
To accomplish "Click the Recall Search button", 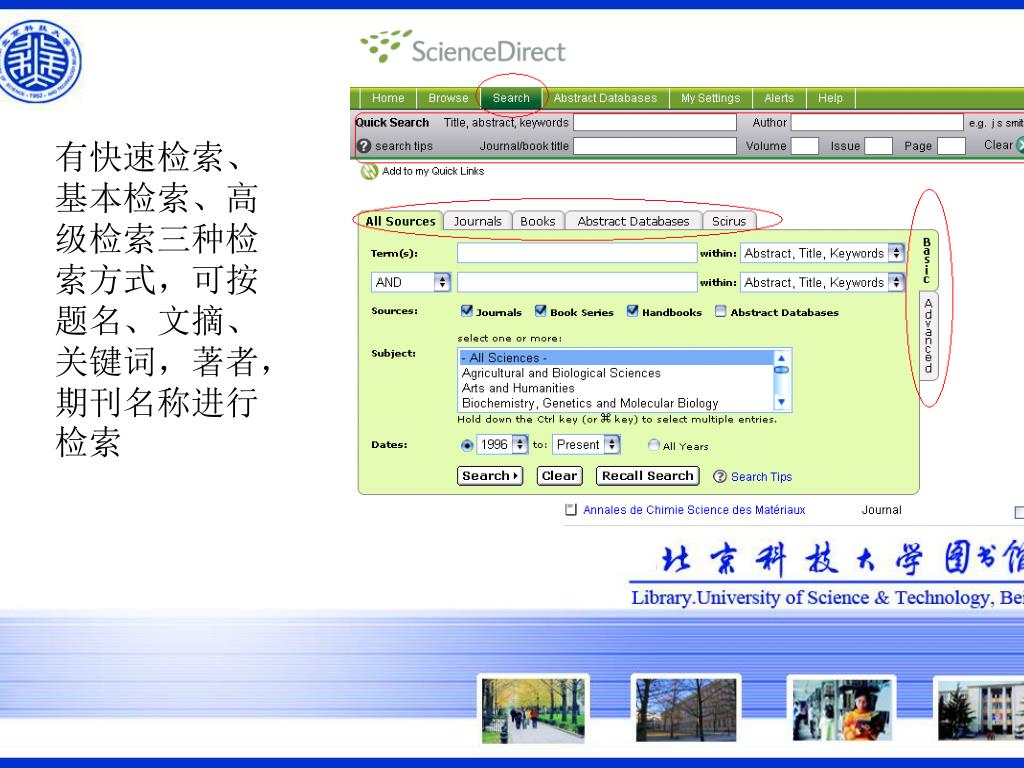I will pyautogui.click(x=647, y=475).
